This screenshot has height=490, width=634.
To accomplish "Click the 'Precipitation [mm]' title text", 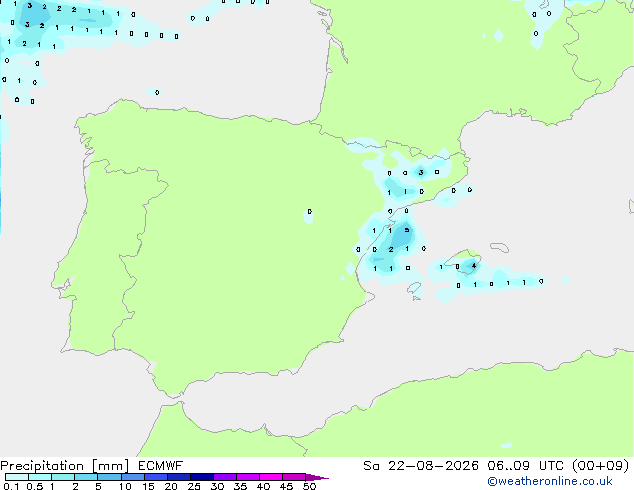I will tap(65, 466).
